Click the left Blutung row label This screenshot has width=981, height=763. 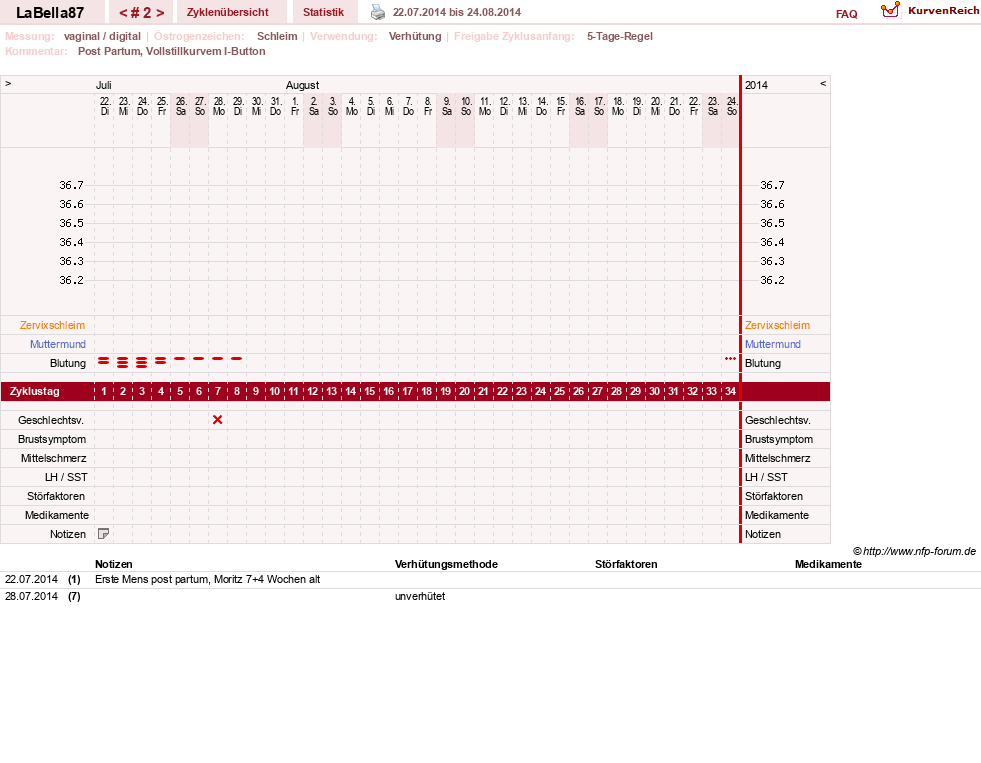click(x=68, y=363)
